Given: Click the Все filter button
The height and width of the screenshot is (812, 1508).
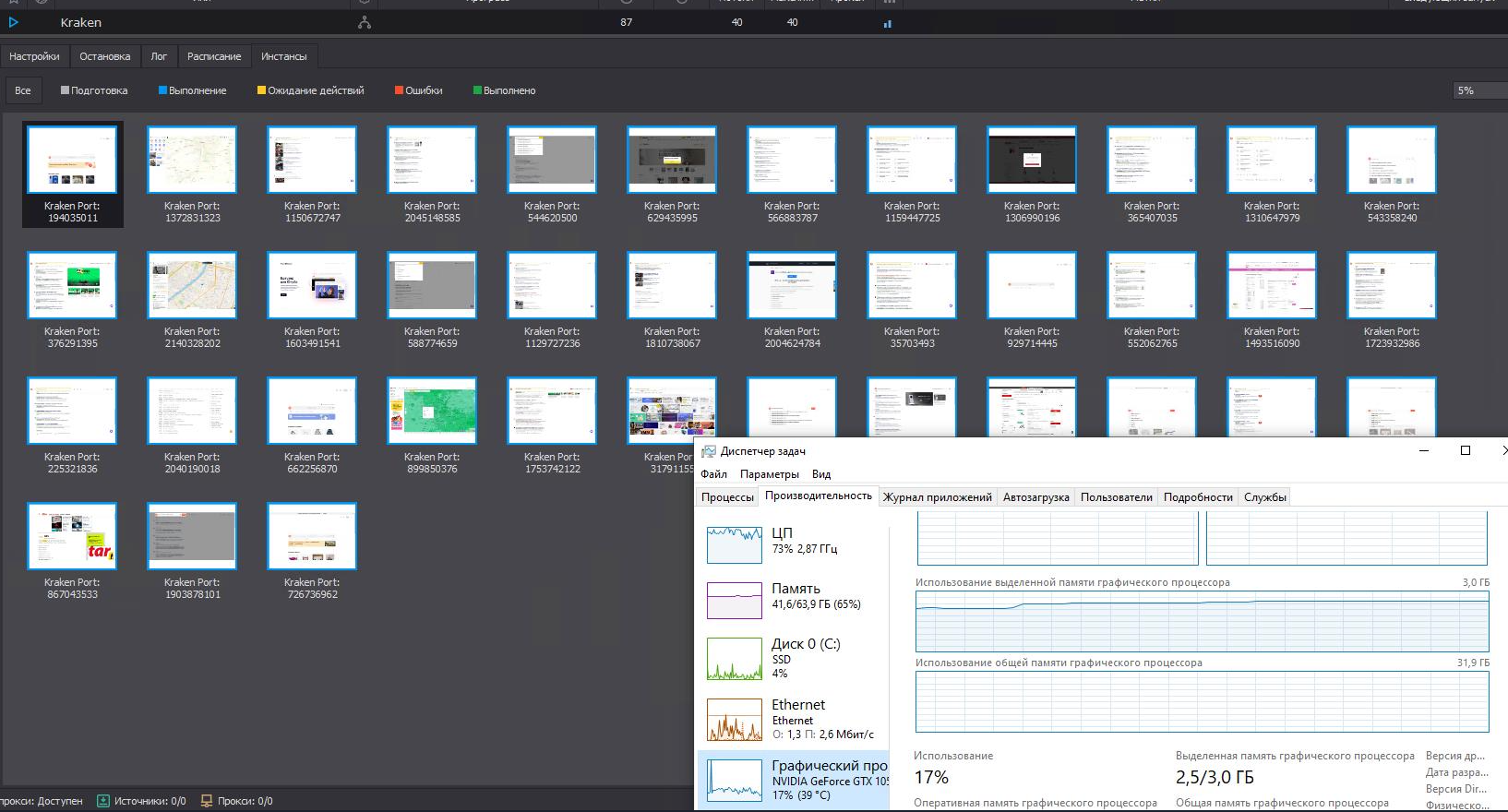Looking at the screenshot, I should point(23,90).
